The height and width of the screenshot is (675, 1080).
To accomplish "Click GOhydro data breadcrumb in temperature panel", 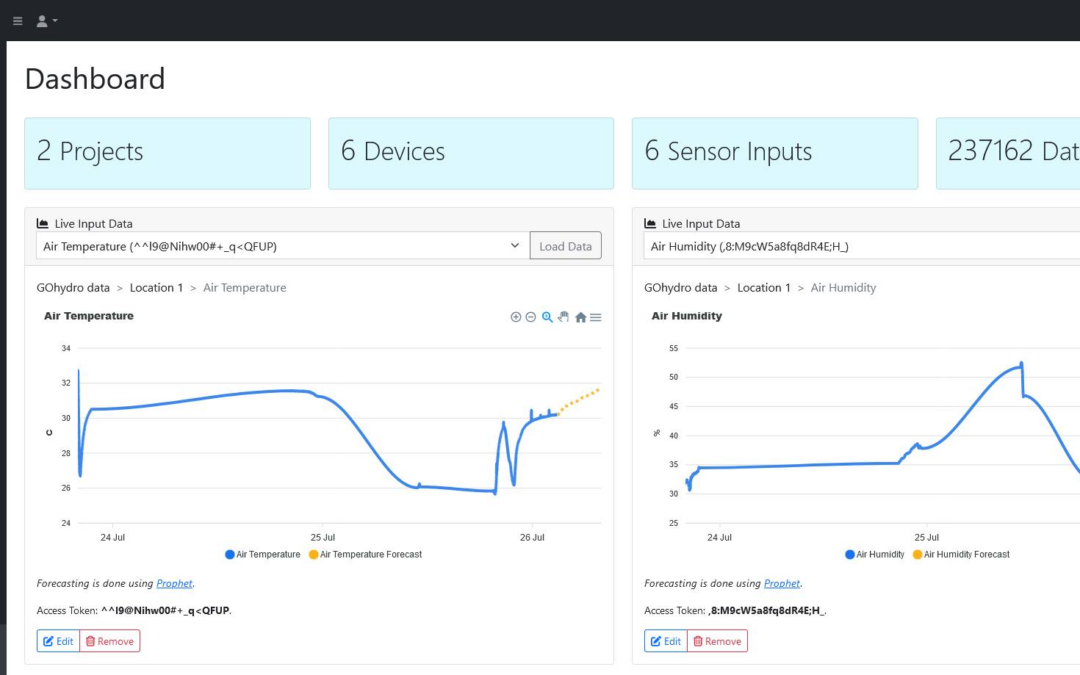I will pos(73,288).
